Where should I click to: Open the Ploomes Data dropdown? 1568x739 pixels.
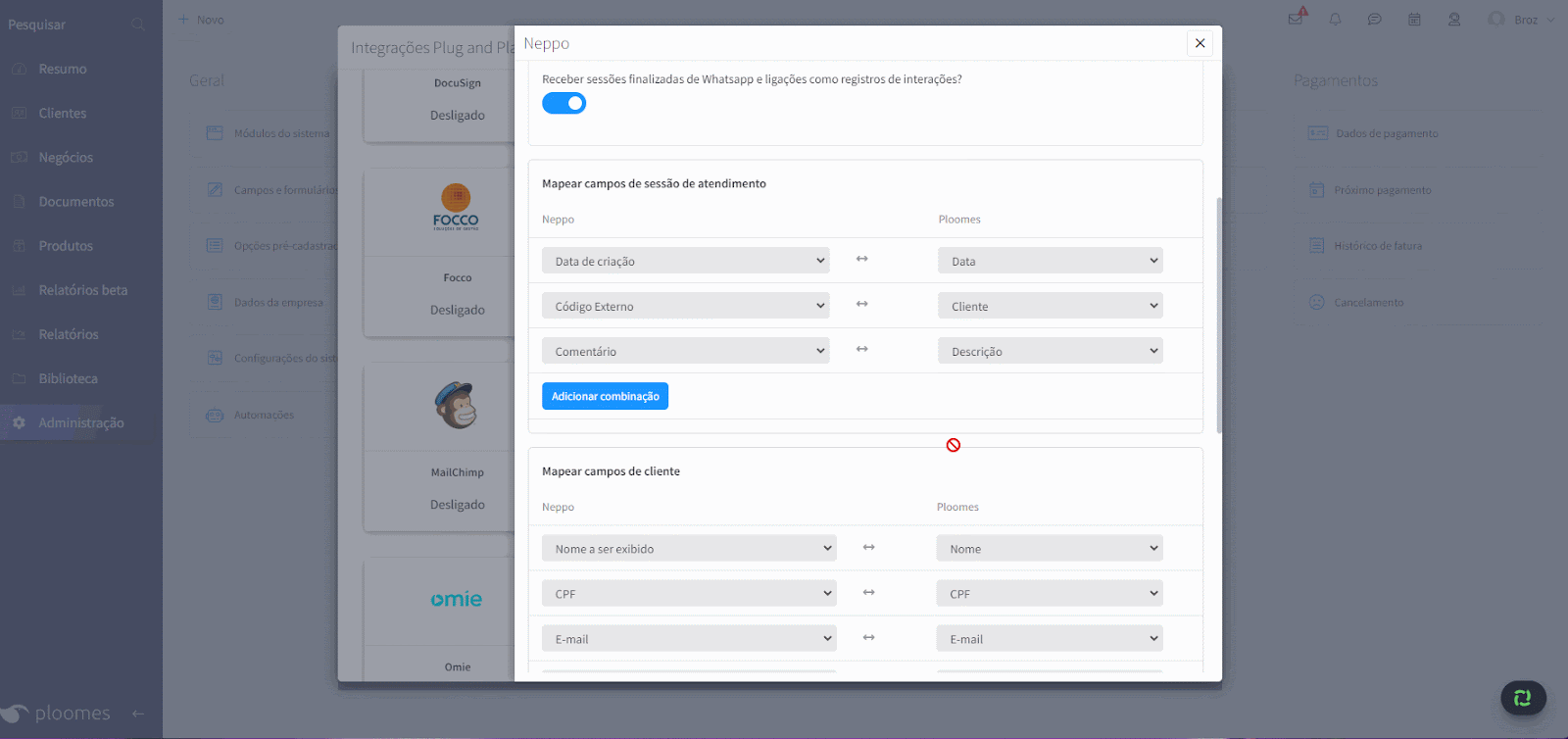1051,261
